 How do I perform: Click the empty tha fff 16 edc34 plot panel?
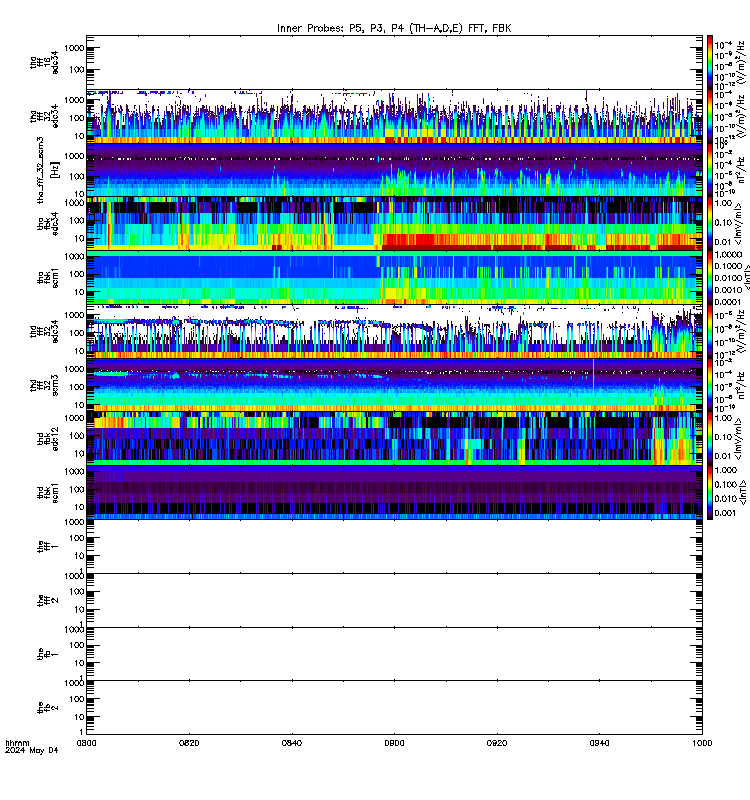pos(394,62)
